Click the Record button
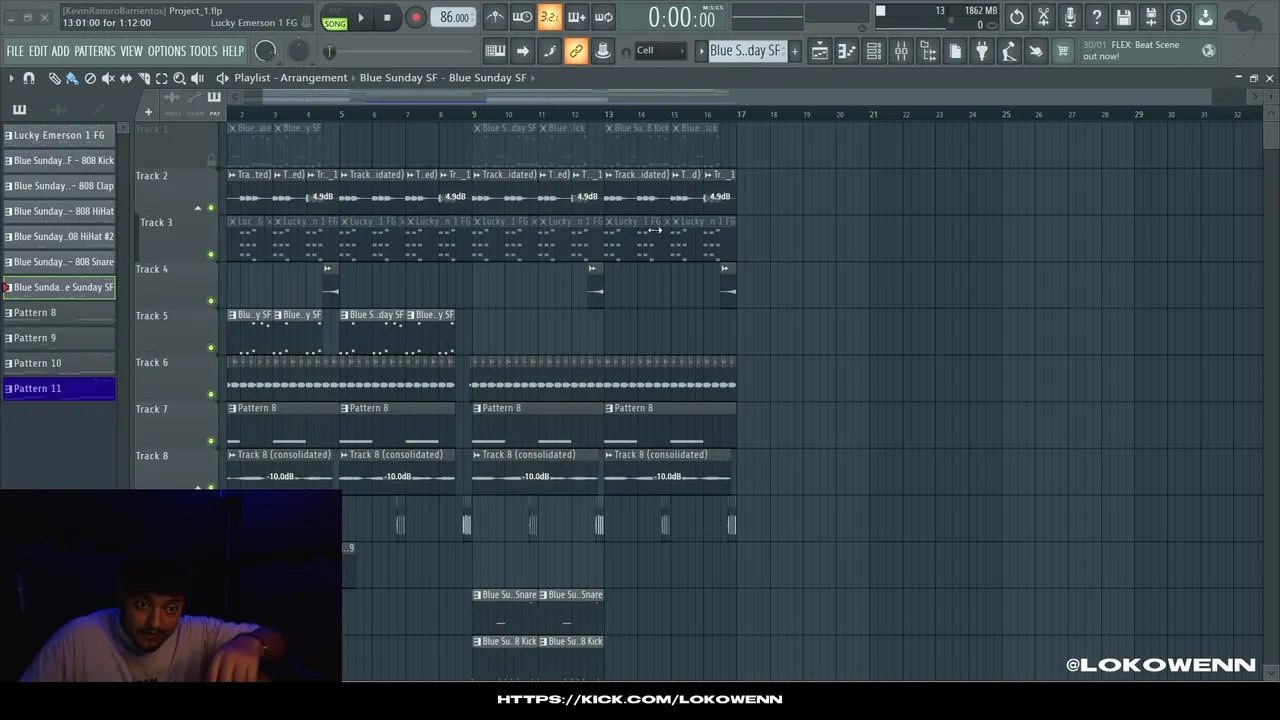The height and width of the screenshot is (720, 1280). 416,17
